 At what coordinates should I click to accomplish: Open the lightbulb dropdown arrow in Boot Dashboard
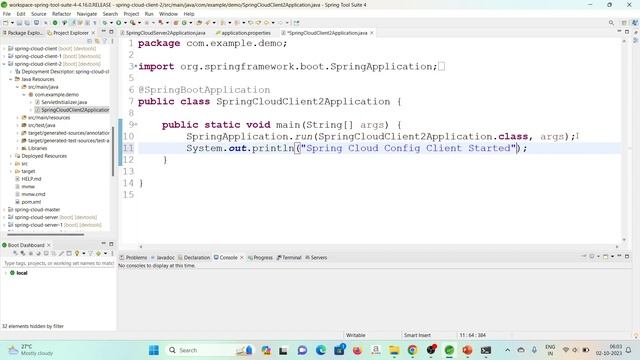coord(84,253)
